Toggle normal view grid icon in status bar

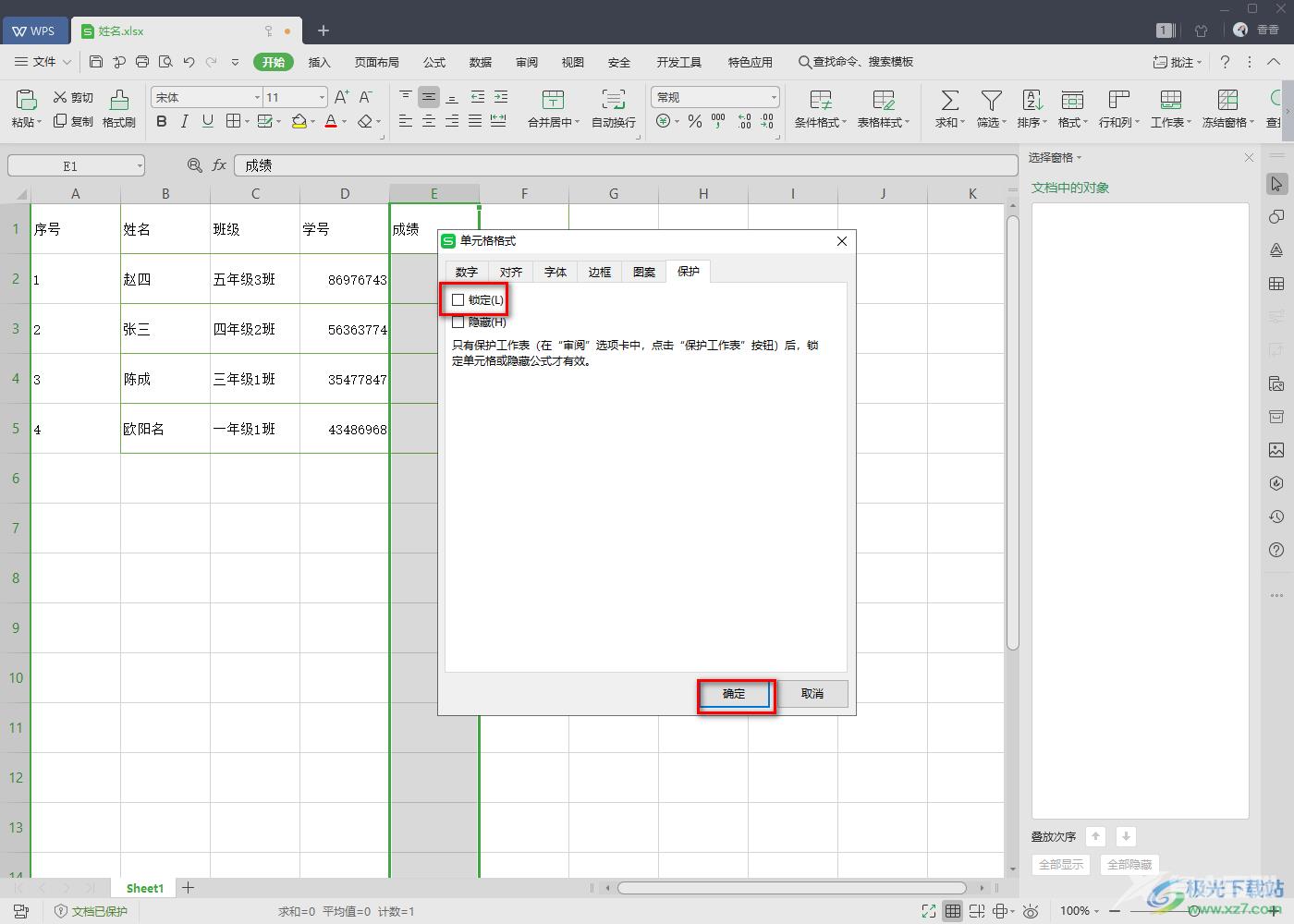(x=952, y=911)
